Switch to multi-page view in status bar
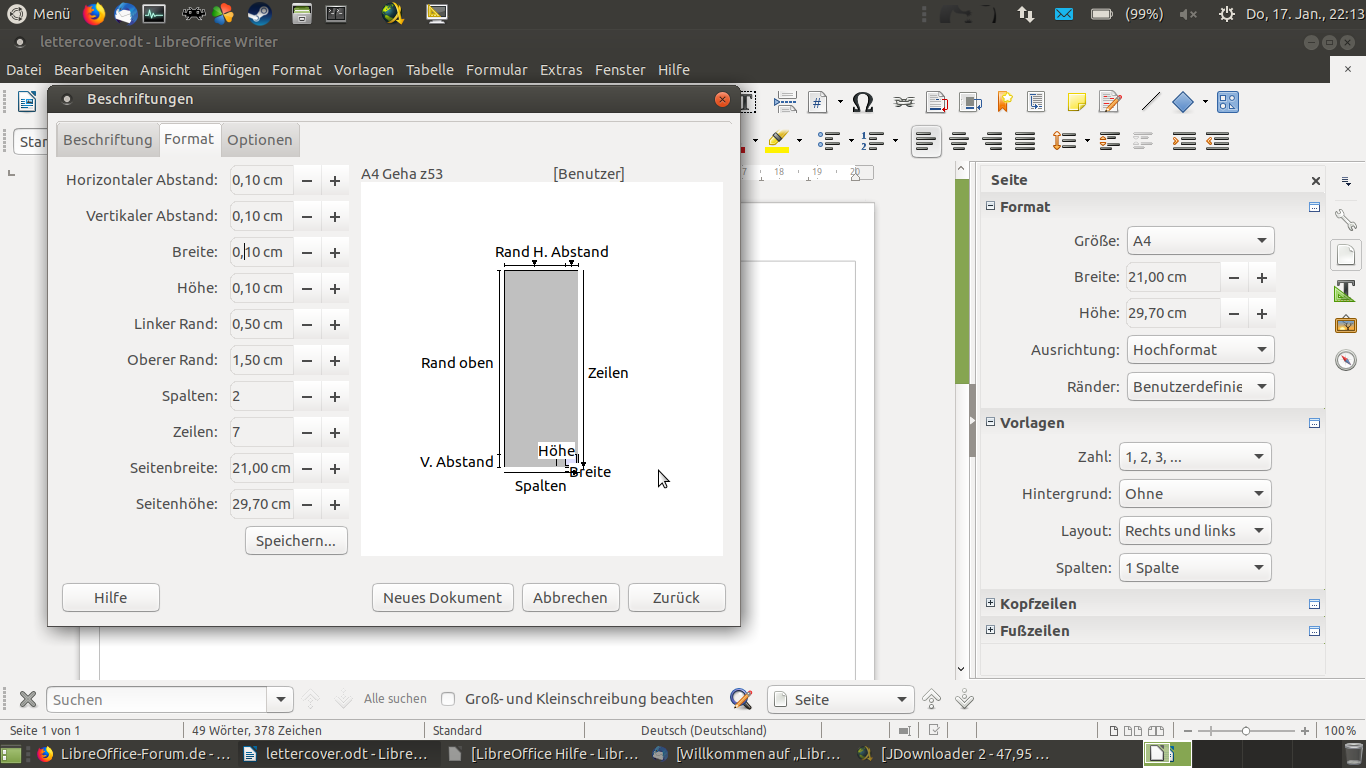 coord(1133,731)
